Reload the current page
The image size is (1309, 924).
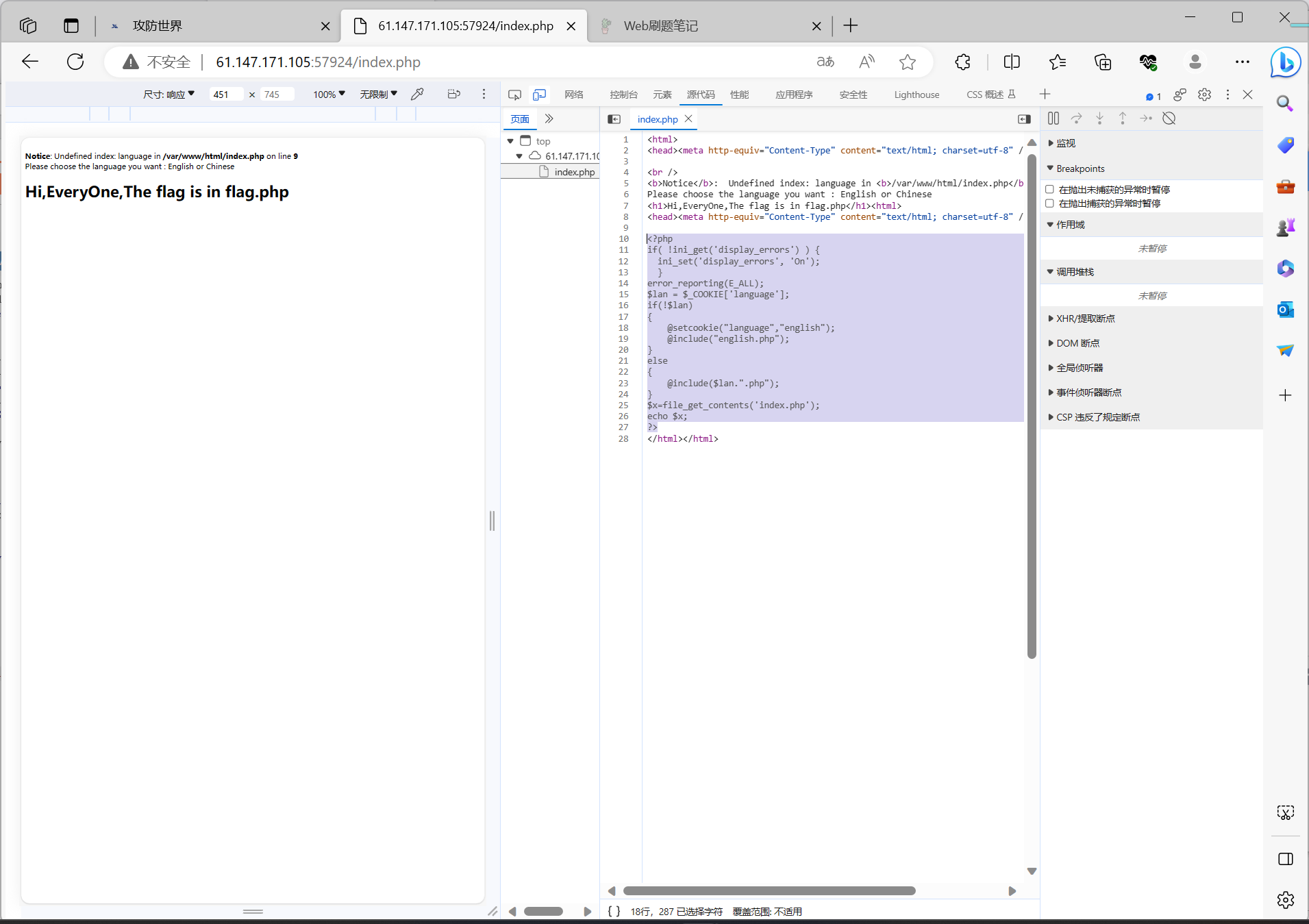[75, 62]
